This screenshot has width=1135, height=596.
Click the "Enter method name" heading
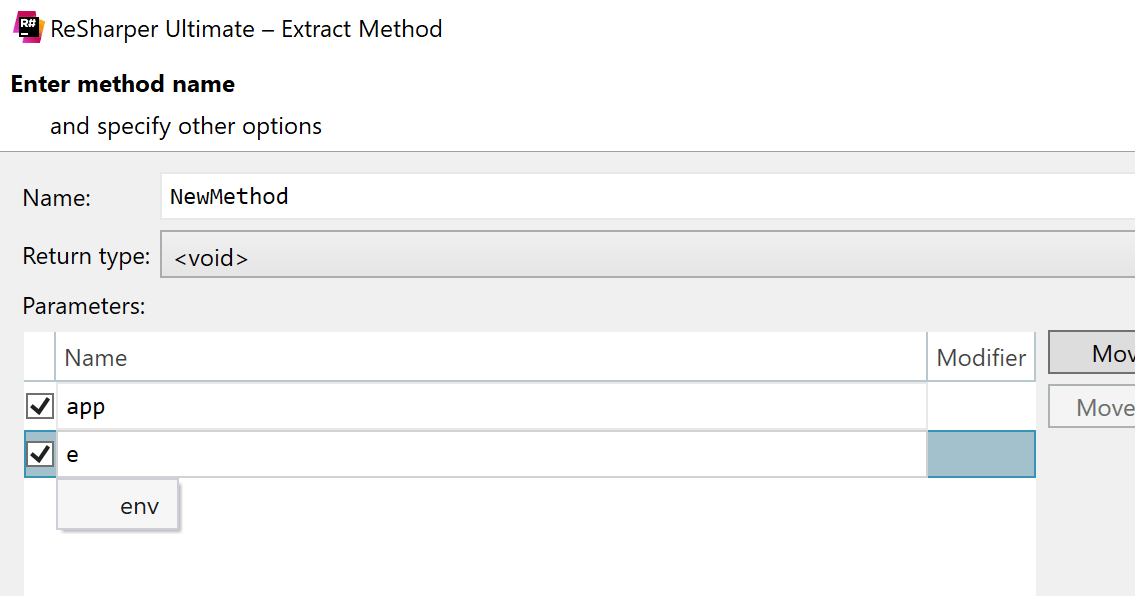pos(123,84)
